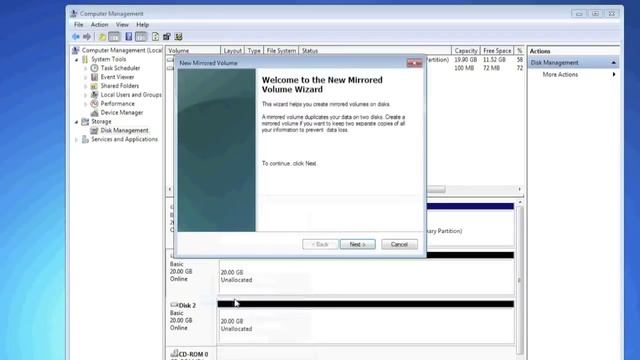This screenshot has width=640, height=360.
Task: Sort by the Free Space column header
Action: click(497, 51)
